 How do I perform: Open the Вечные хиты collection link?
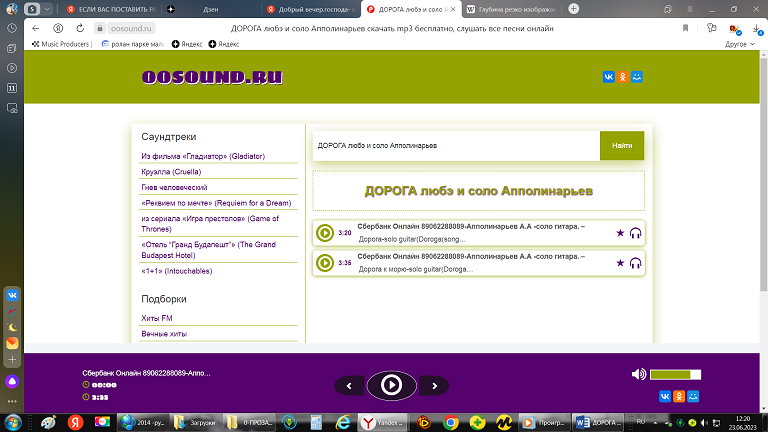pos(164,334)
